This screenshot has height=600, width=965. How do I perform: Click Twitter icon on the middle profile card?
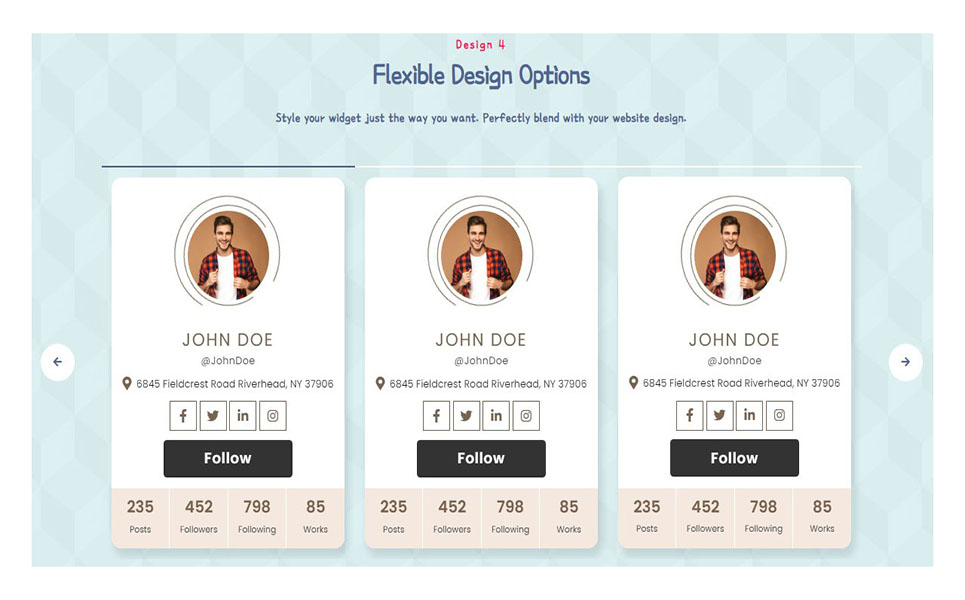466,416
